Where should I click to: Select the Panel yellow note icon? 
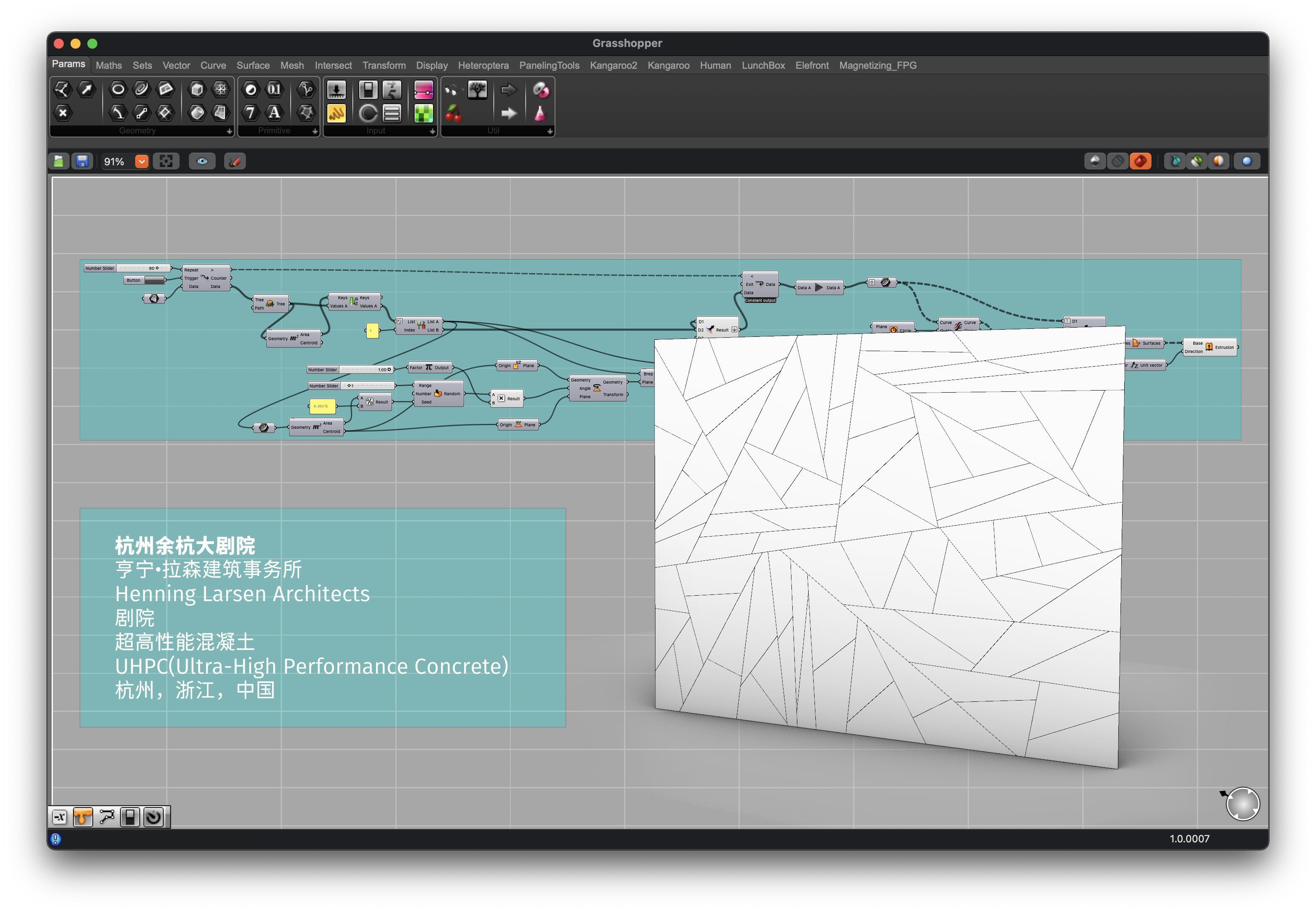point(336,113)
